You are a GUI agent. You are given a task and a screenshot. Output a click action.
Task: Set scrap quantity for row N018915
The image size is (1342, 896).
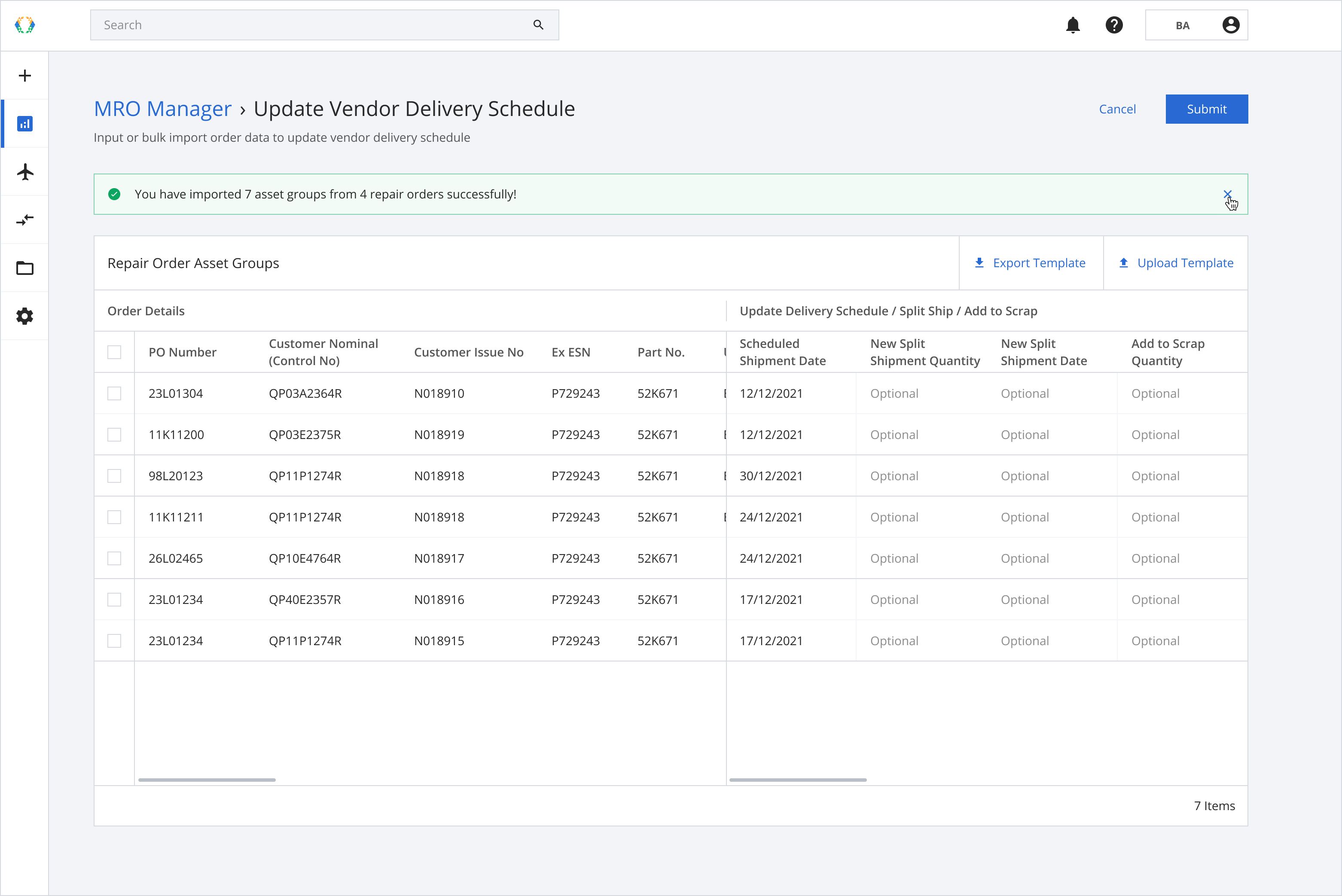coord(1182,640)
